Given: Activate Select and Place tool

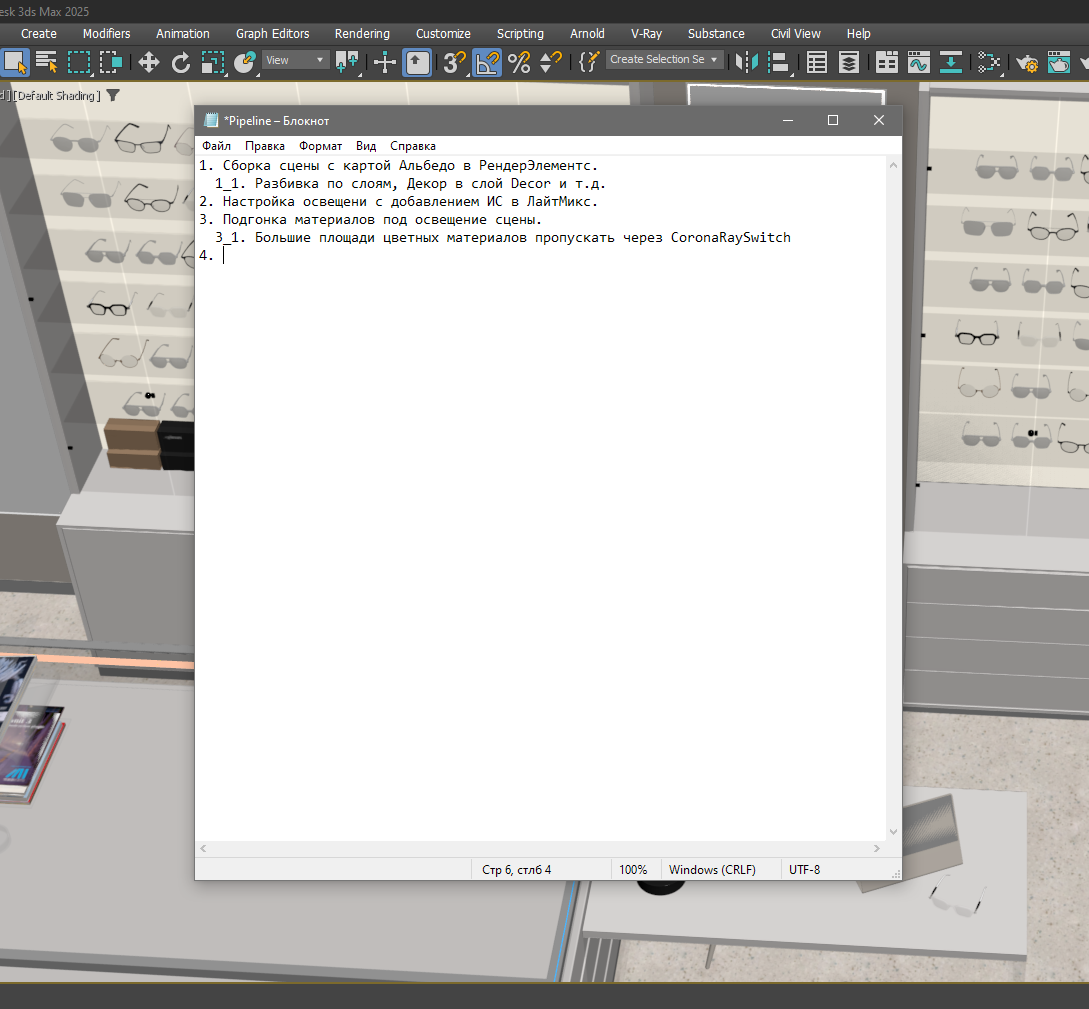Looking at the screenshot, I should pos(244,62).
